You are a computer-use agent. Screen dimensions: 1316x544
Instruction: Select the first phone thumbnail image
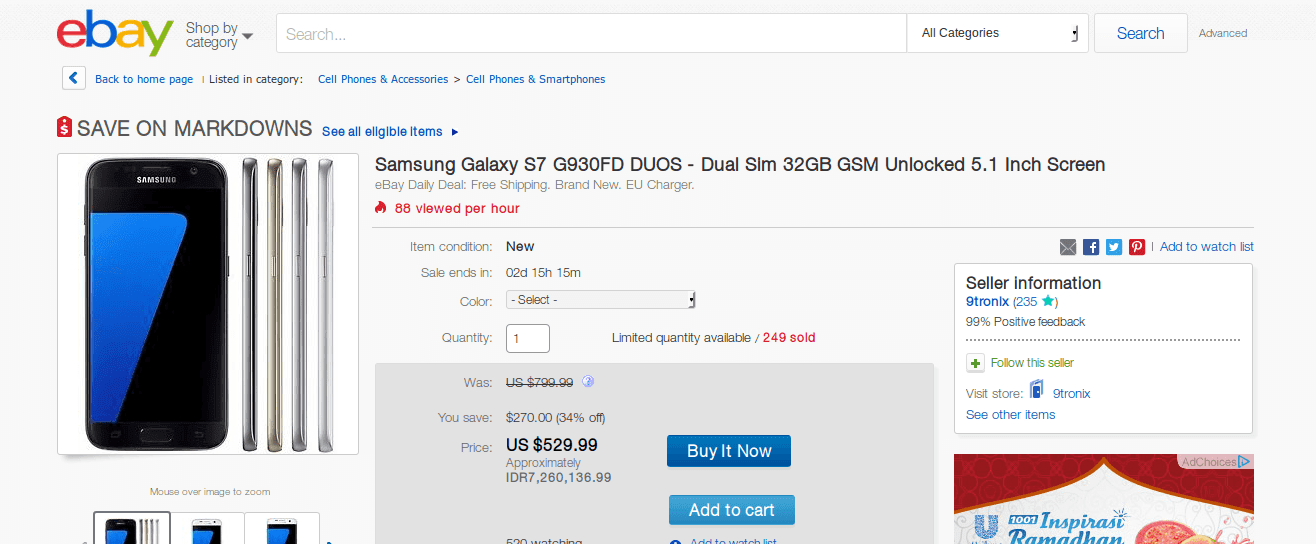point(132,528)
